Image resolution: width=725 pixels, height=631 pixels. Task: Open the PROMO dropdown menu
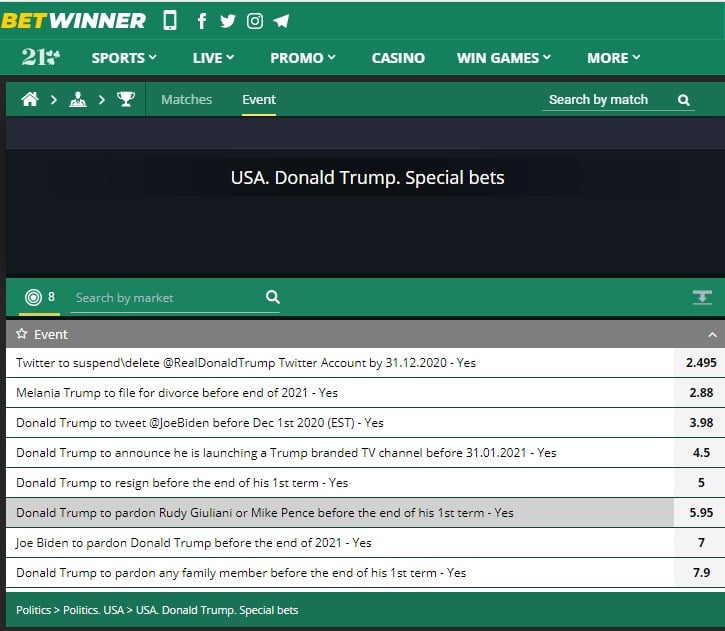click(x=303, y=58)
